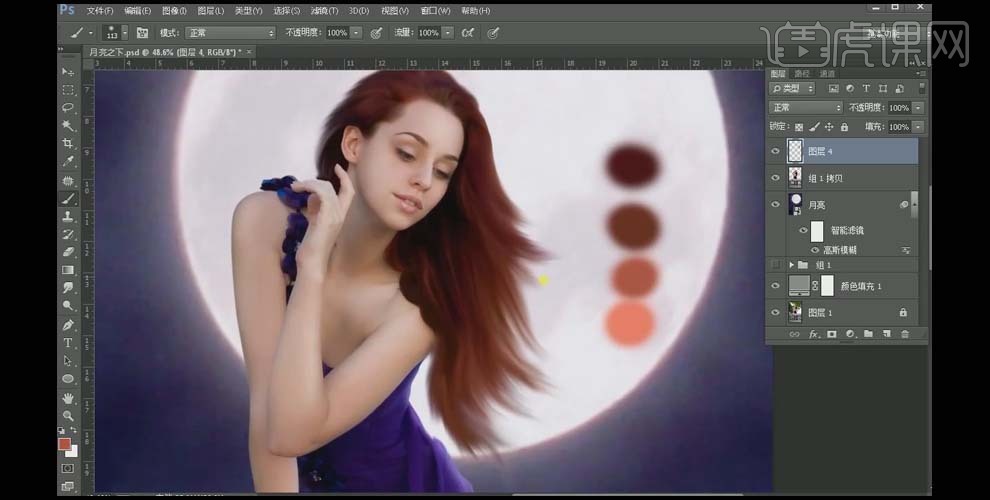Select the Ellipse shape tool
Screen dimensions: 990x500
(68, 379)
